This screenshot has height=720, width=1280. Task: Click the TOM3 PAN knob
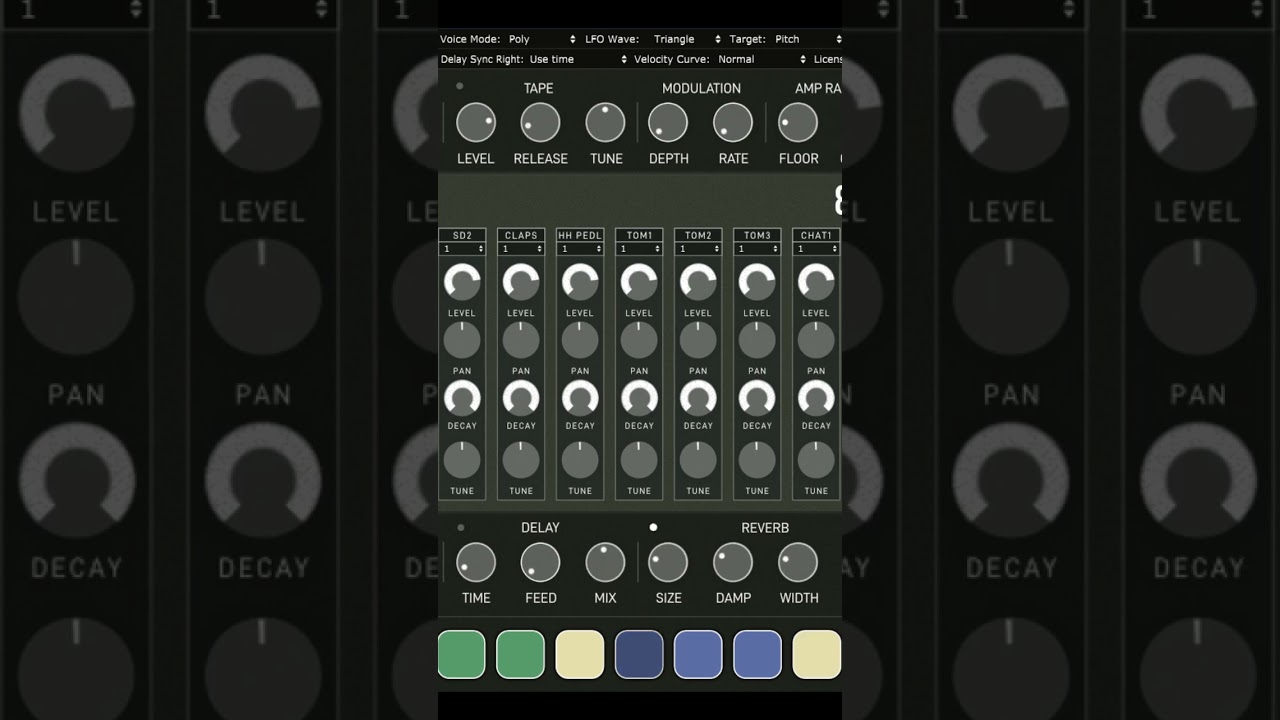[757, 341]
